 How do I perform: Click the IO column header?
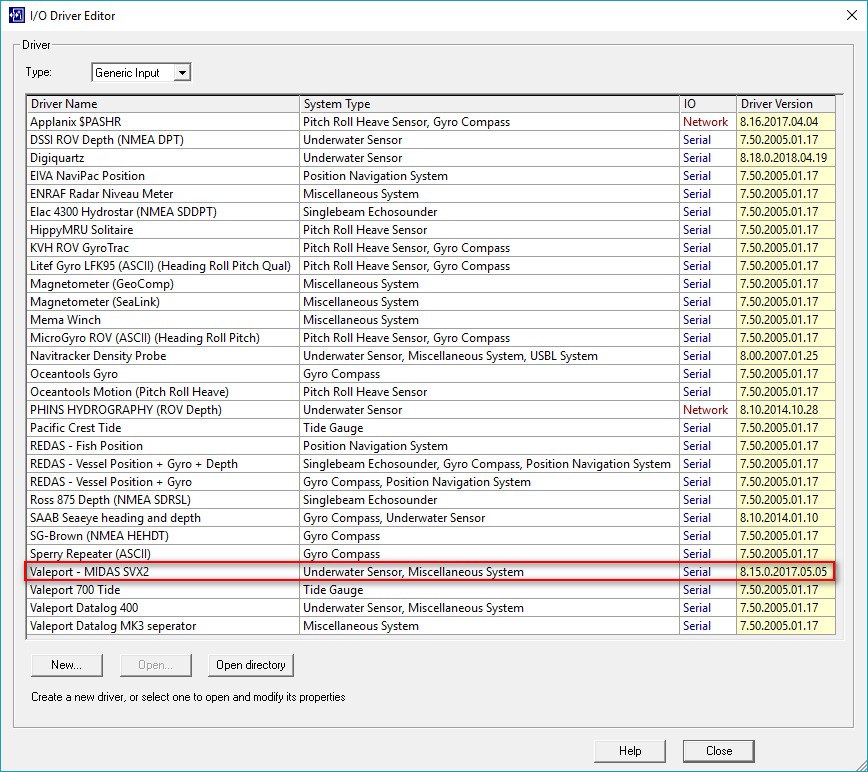(707, 104)
